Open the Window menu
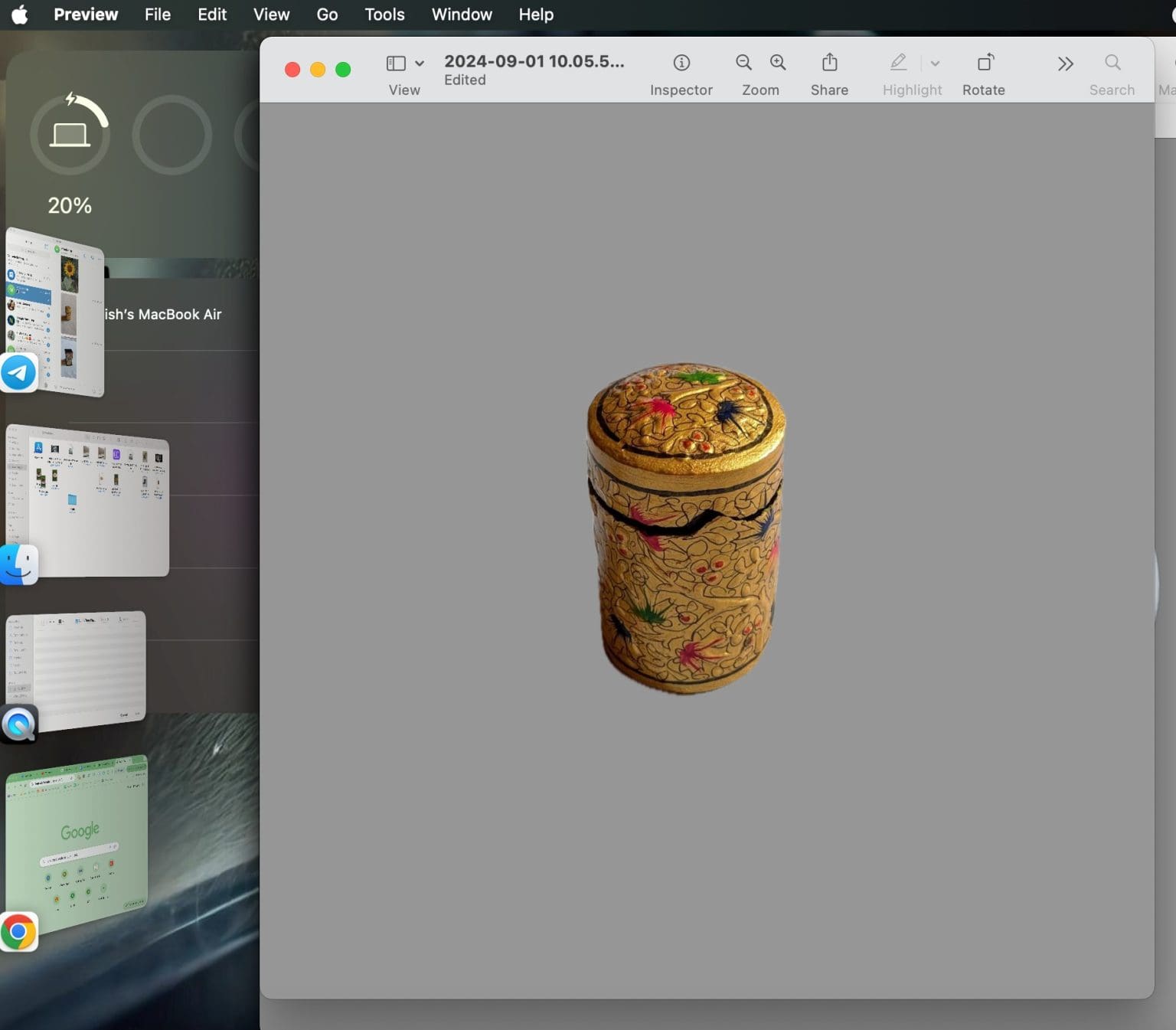Image resolution: width=1176 pixels, height=1030 pixels. click(461, 14)
